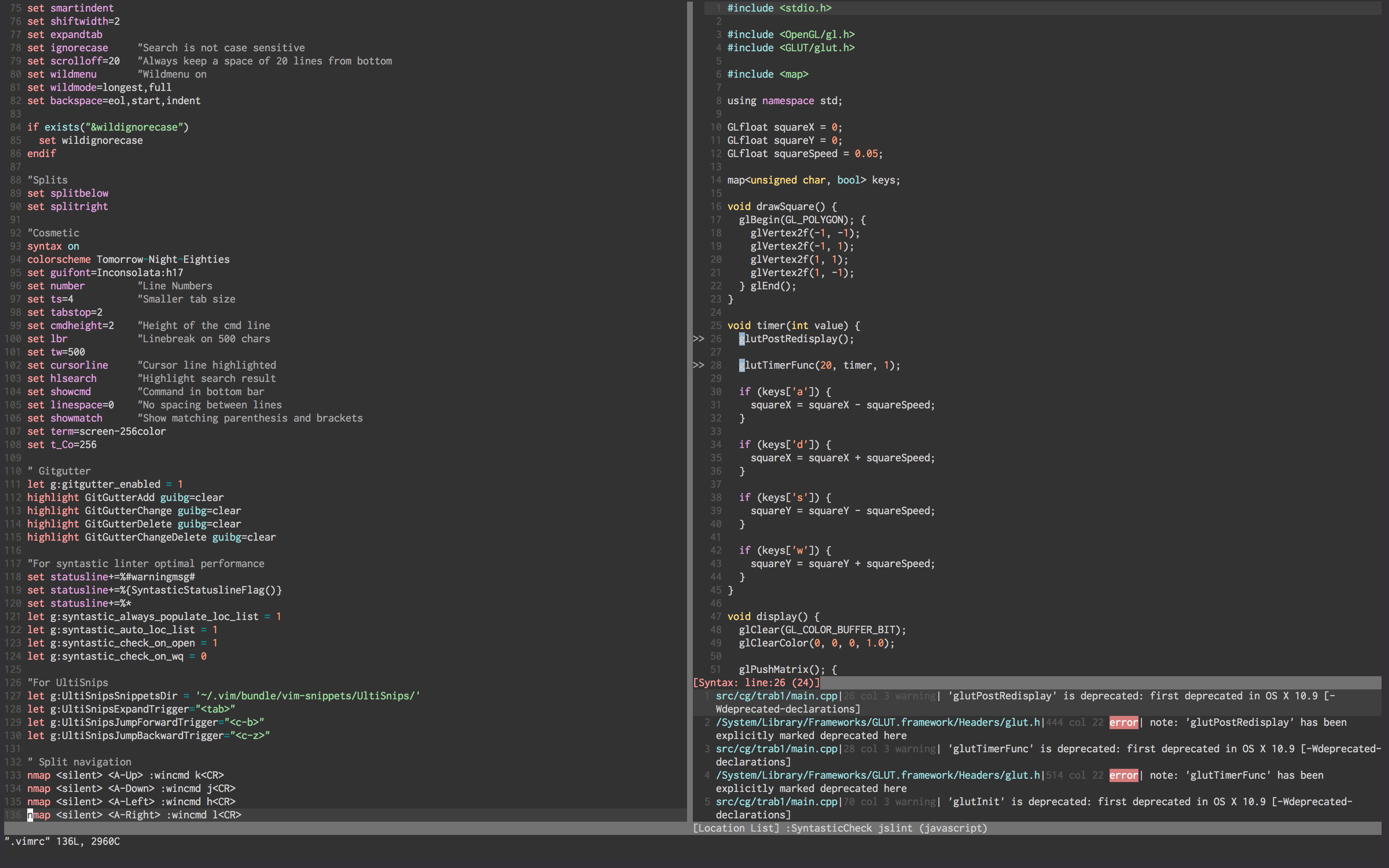
Task: Click 'set smartindent' on line 75
Action: click(70, 8)
